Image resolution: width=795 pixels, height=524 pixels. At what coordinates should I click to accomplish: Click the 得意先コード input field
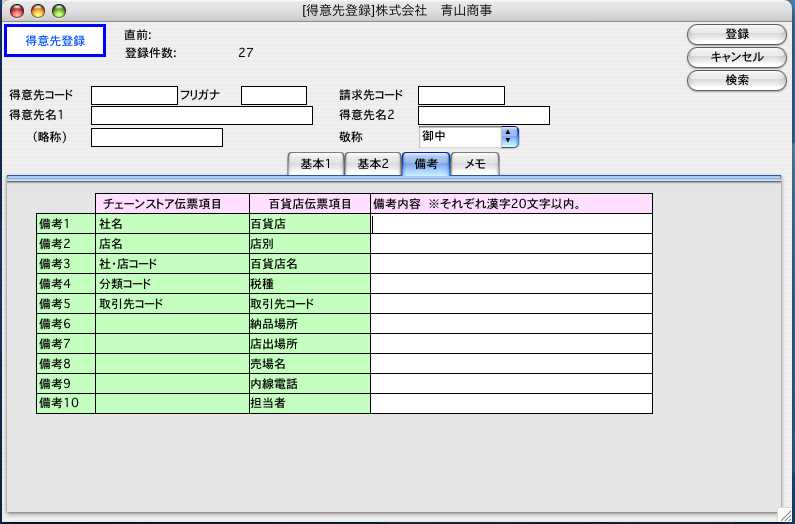pos(134,96)
